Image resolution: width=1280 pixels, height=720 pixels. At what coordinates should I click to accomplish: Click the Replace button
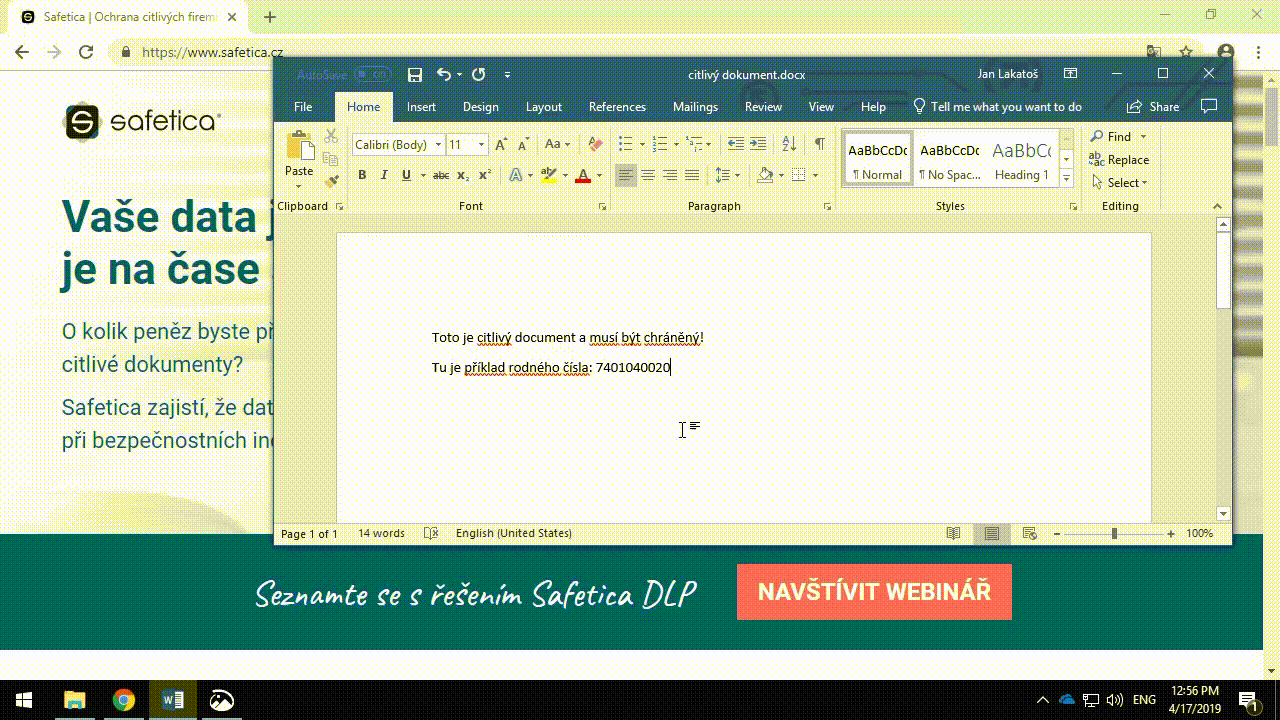[x=1120, y=160]
